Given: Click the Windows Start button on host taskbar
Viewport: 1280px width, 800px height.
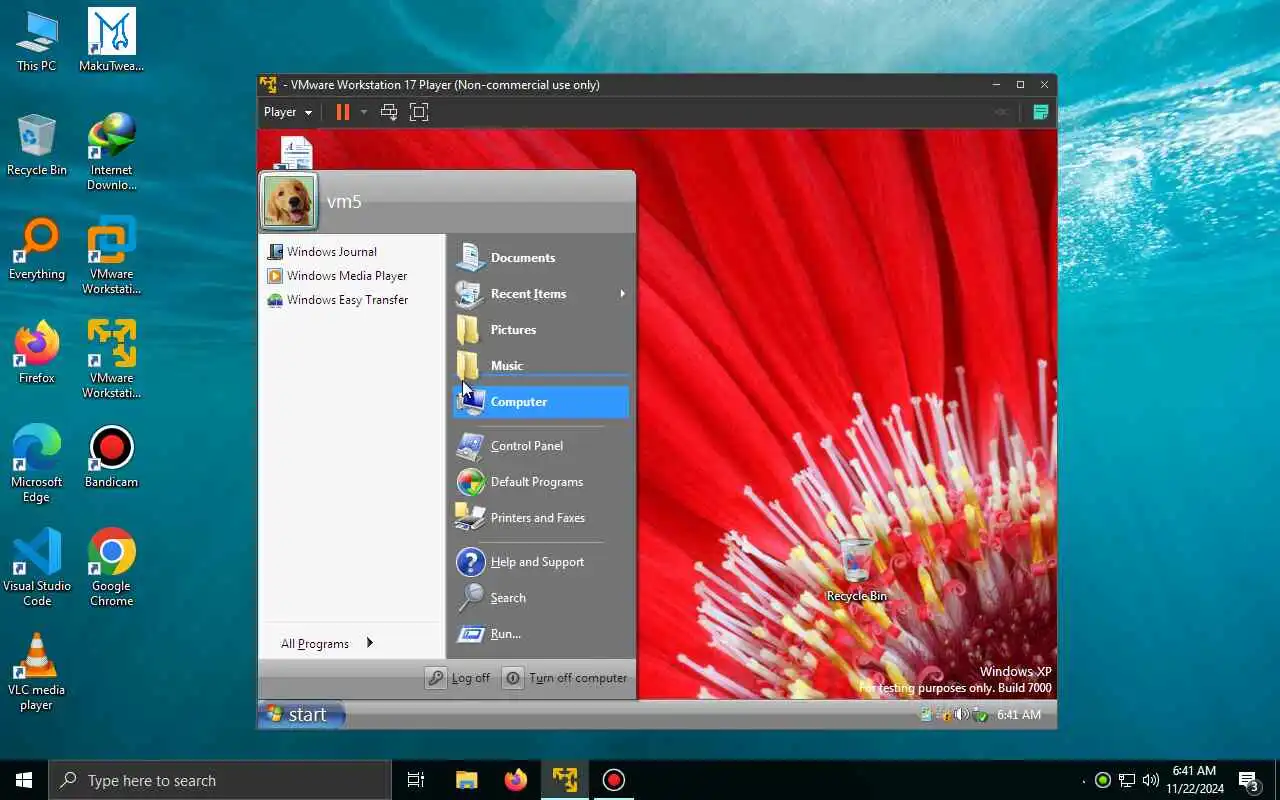Looking at the screenshot, I should click(x=24, y=780).
